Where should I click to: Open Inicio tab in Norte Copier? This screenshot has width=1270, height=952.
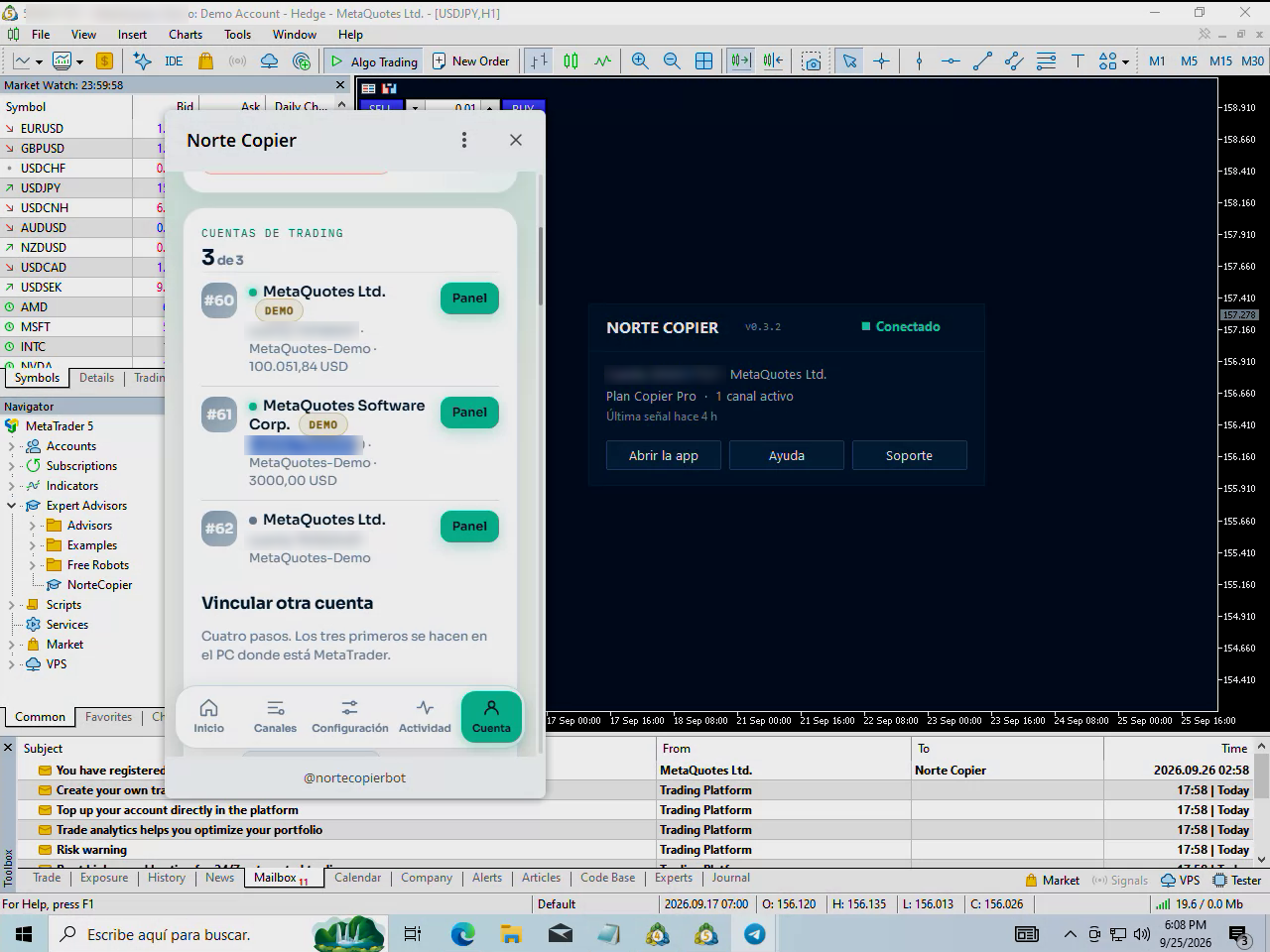coord(208,716)
